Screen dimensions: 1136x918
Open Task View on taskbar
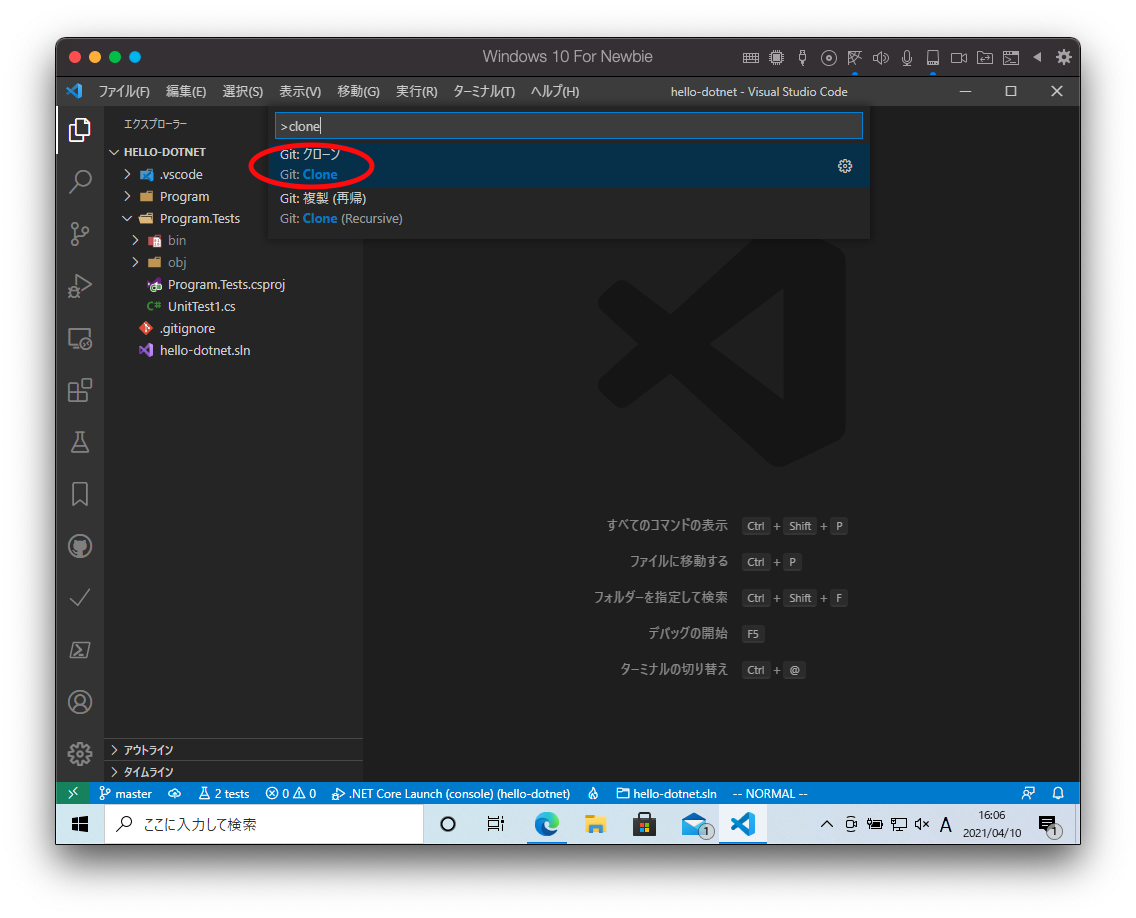(x=496, y=824)
